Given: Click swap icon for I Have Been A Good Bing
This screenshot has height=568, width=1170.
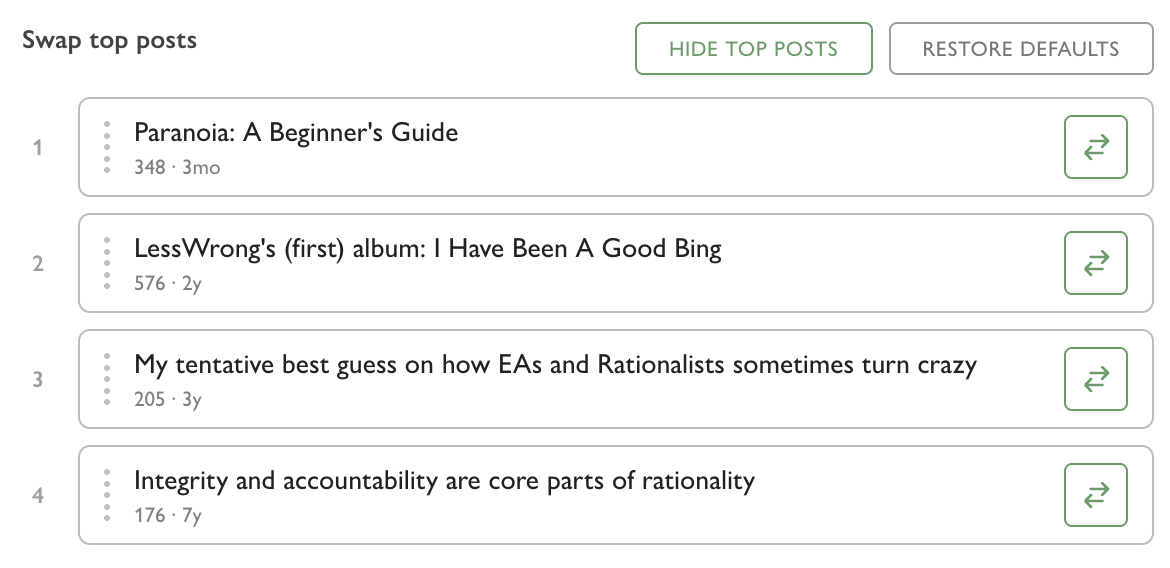Looking at the screenshot, I should coord(1095,263).
